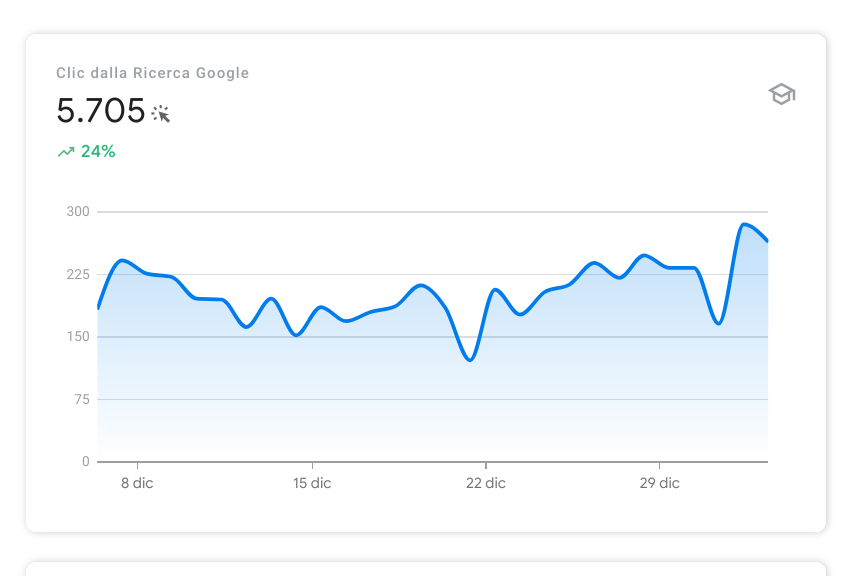This screenshot has width=850, height=576.
Task: Click the 15 dic axis label
Action: pos(312,483)
